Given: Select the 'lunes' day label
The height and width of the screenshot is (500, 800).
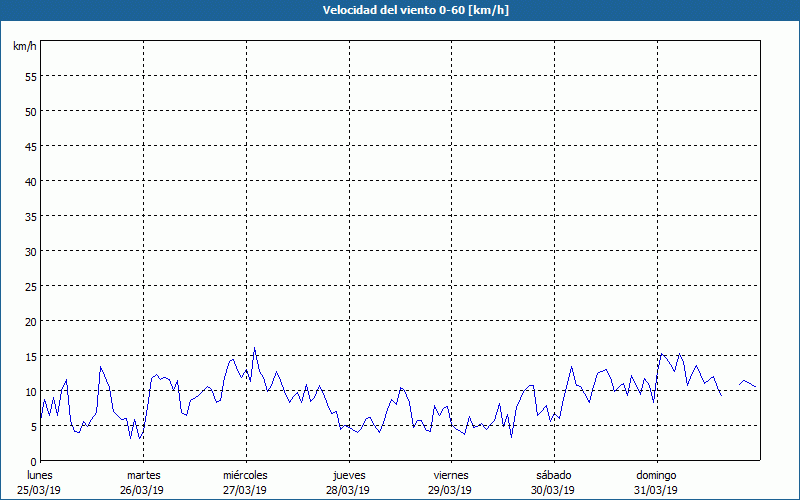Looking at the screenshot, I should (x=40, y=475).
